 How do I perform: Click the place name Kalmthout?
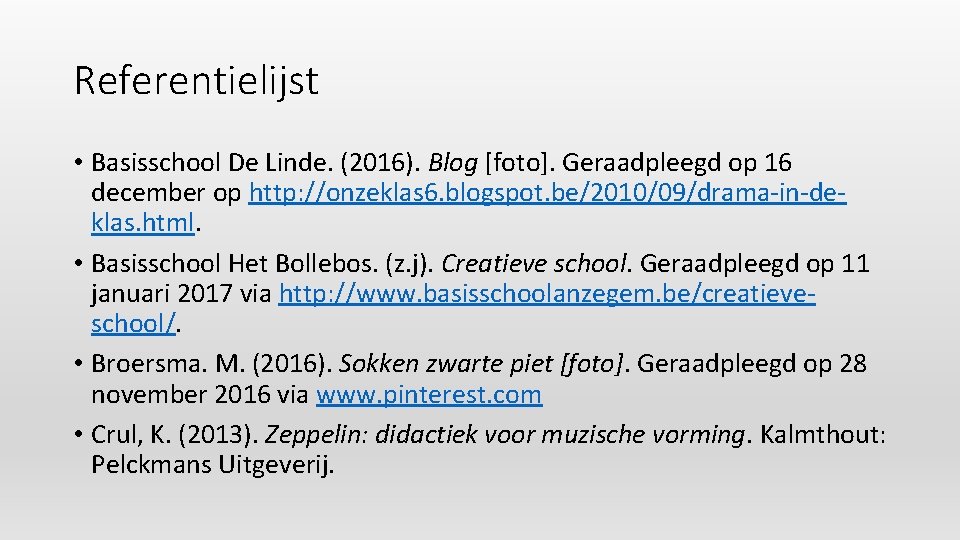pos(821,436)
